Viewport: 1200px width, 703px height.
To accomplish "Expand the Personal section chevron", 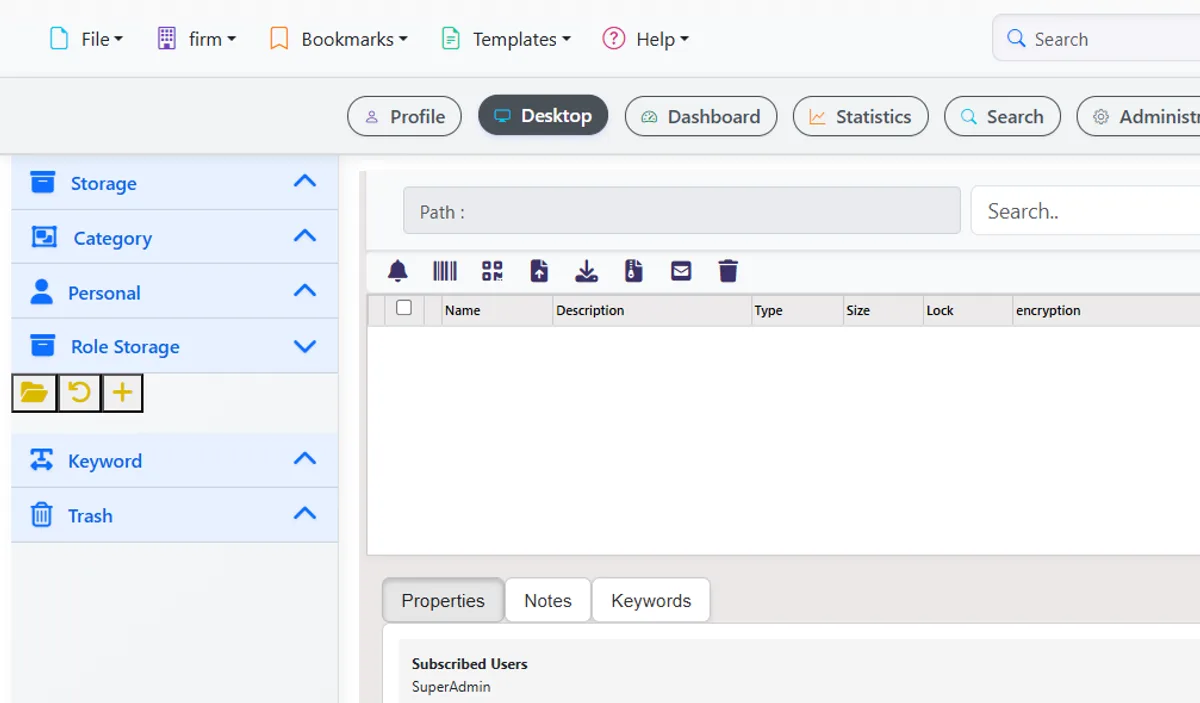I will (305, 291).
